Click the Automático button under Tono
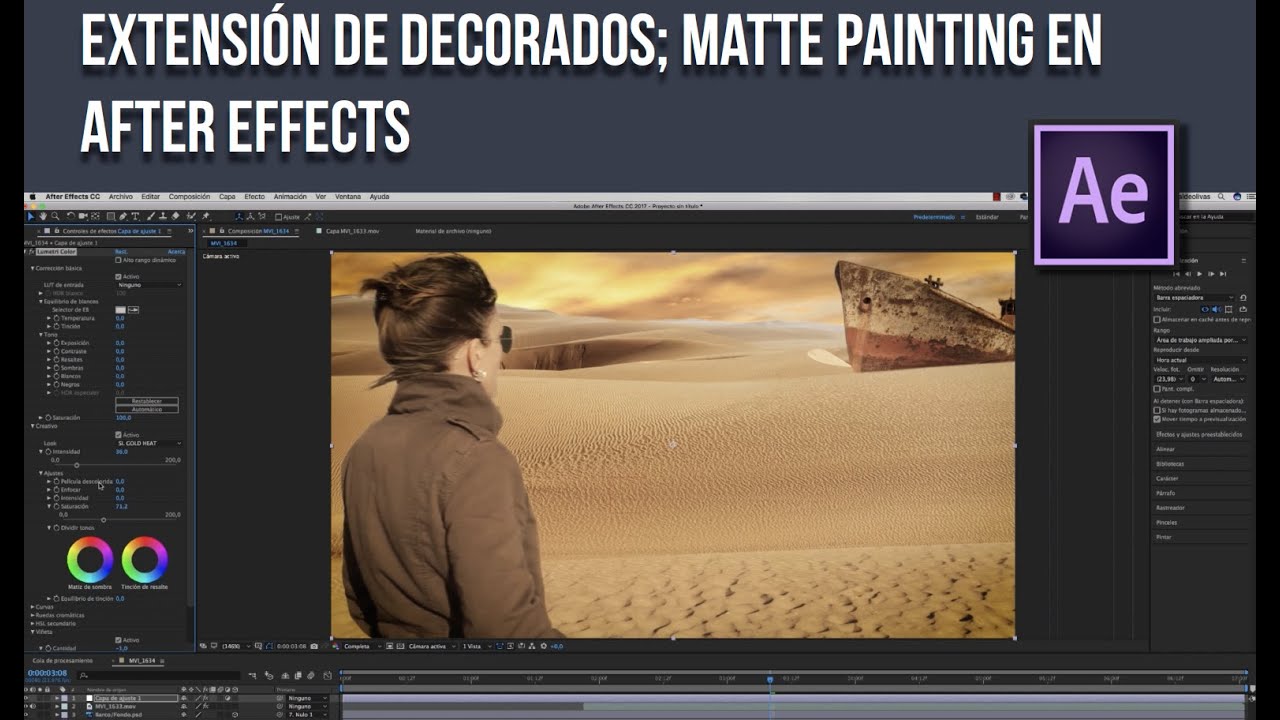 pyautogui.click(x=147, y=409)
